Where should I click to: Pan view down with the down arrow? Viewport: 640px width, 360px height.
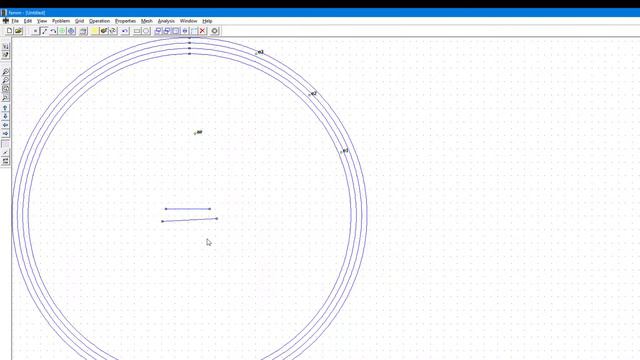pos(5,116)
